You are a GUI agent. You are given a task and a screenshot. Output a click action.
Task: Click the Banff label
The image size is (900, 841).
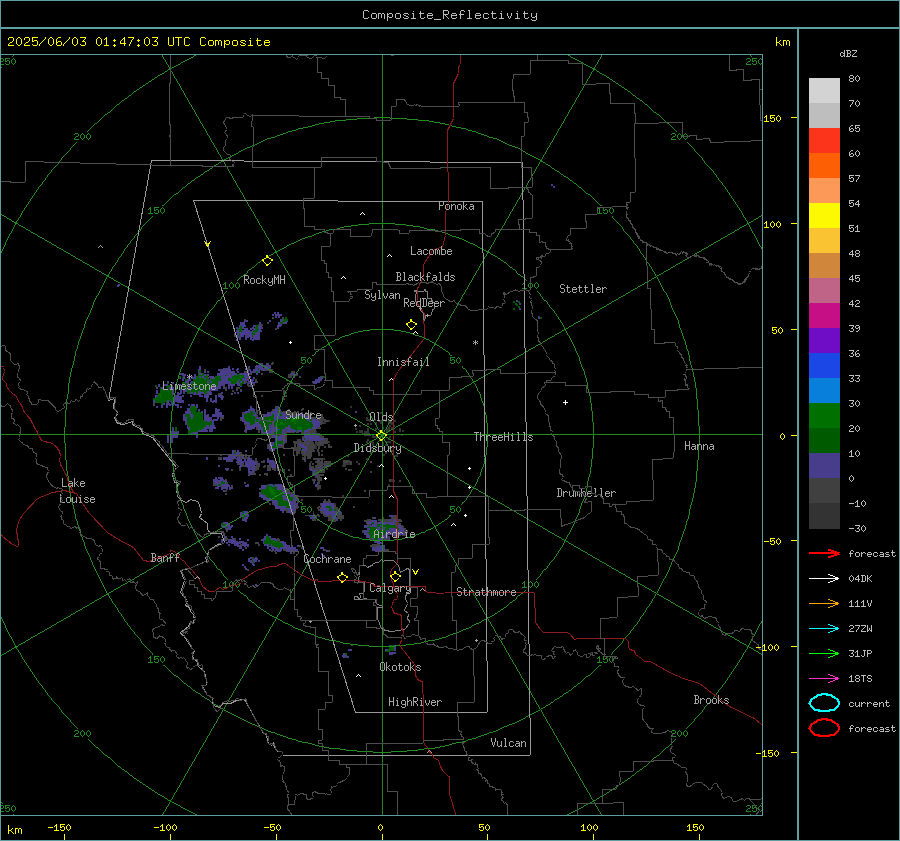(165, 557)
